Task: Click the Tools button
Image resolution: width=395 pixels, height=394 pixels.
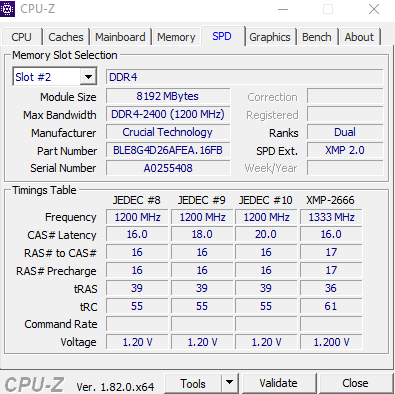Action: [193, 383]
